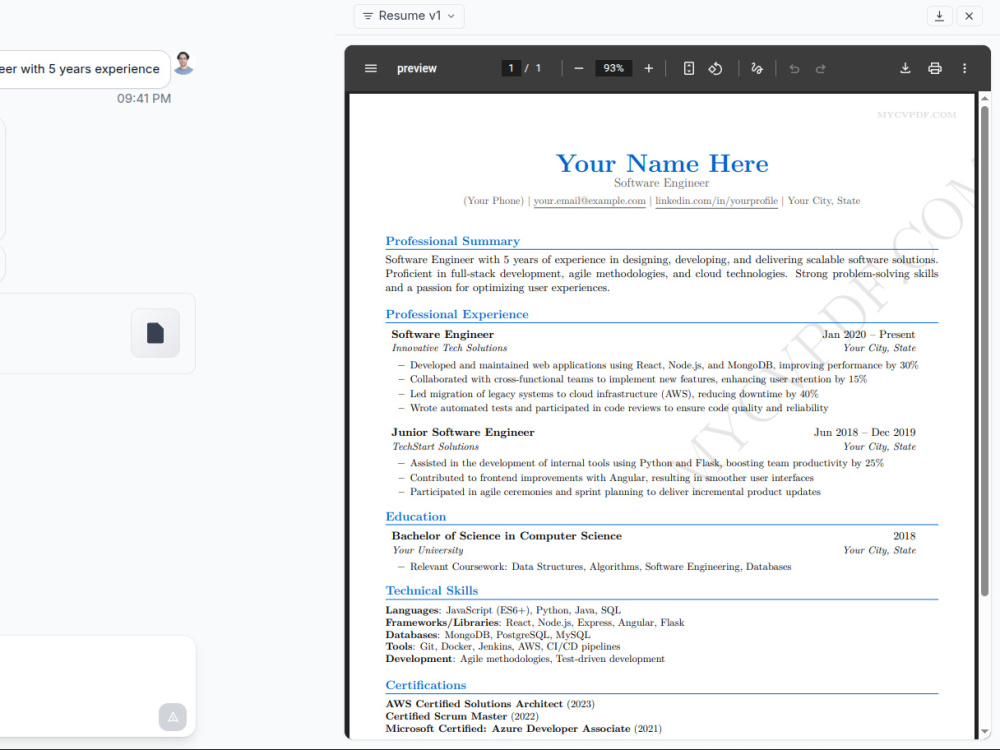Click 'AWS Certified Solutions Architect' certification
The width and height of the screenshot is (1000, 750).
pyautogui.click(x=474, y=704)
